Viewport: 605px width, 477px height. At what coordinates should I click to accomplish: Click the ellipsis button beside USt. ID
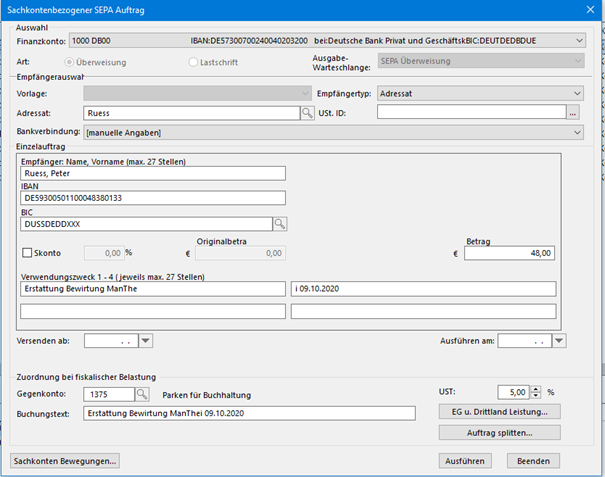tap(573, 114)
